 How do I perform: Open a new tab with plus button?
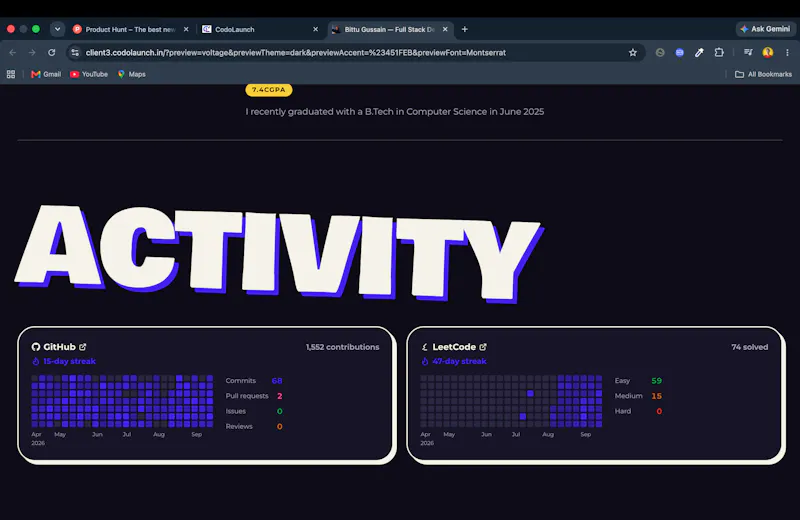(x=464, y=29)
